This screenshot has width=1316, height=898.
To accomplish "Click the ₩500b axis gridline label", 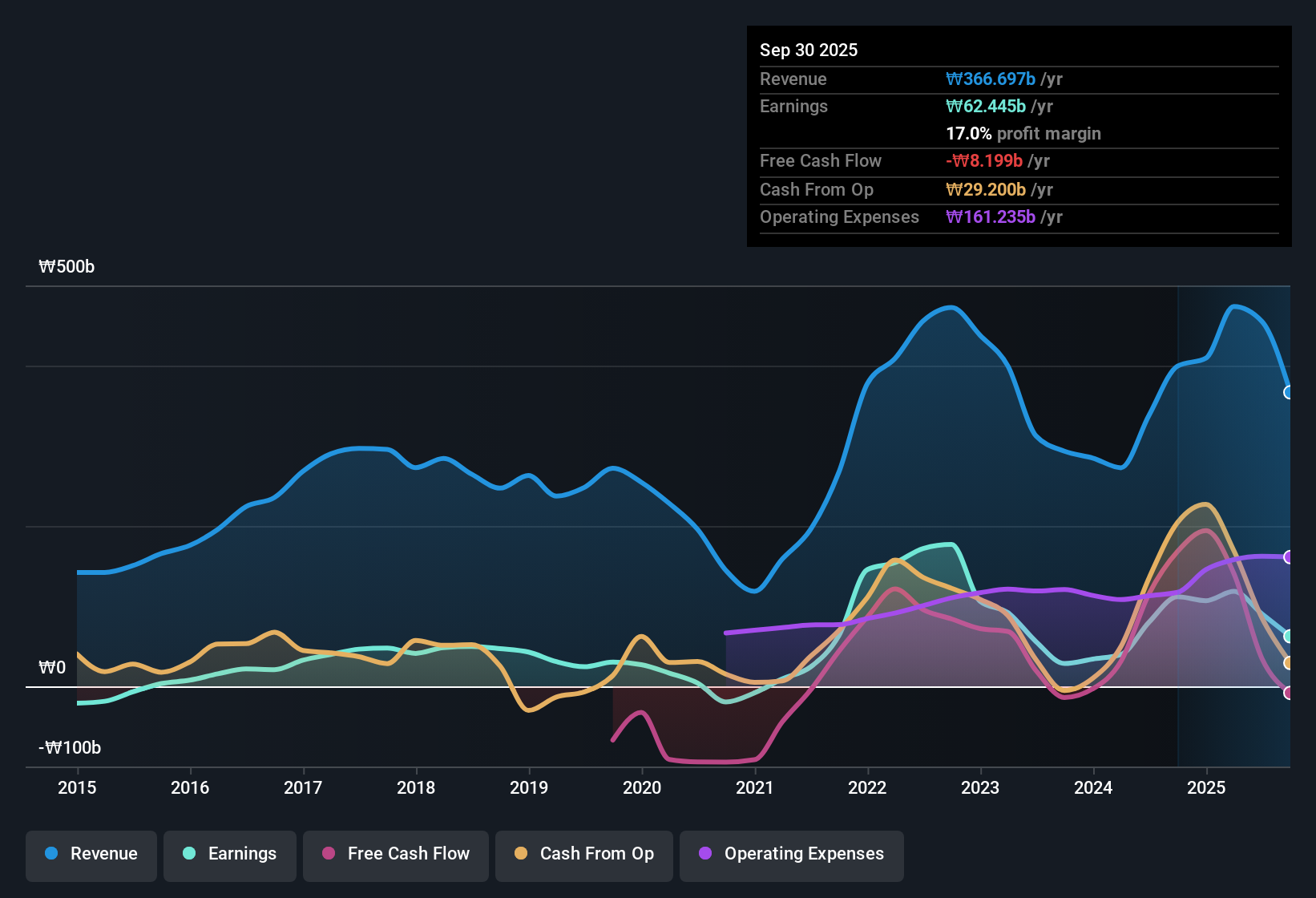I will point(67,266).
